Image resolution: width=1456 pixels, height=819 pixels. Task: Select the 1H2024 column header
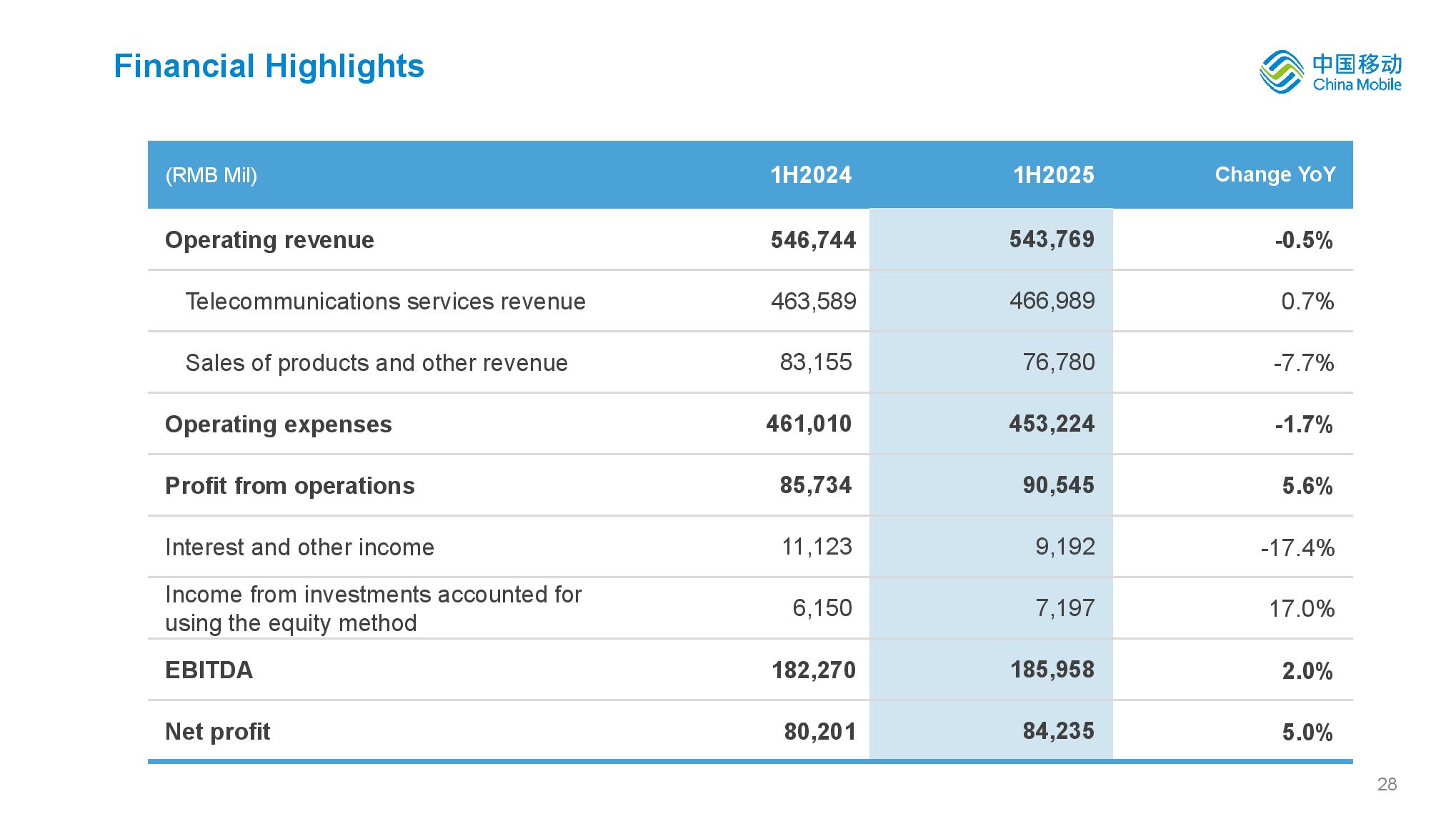coord(810,175)
